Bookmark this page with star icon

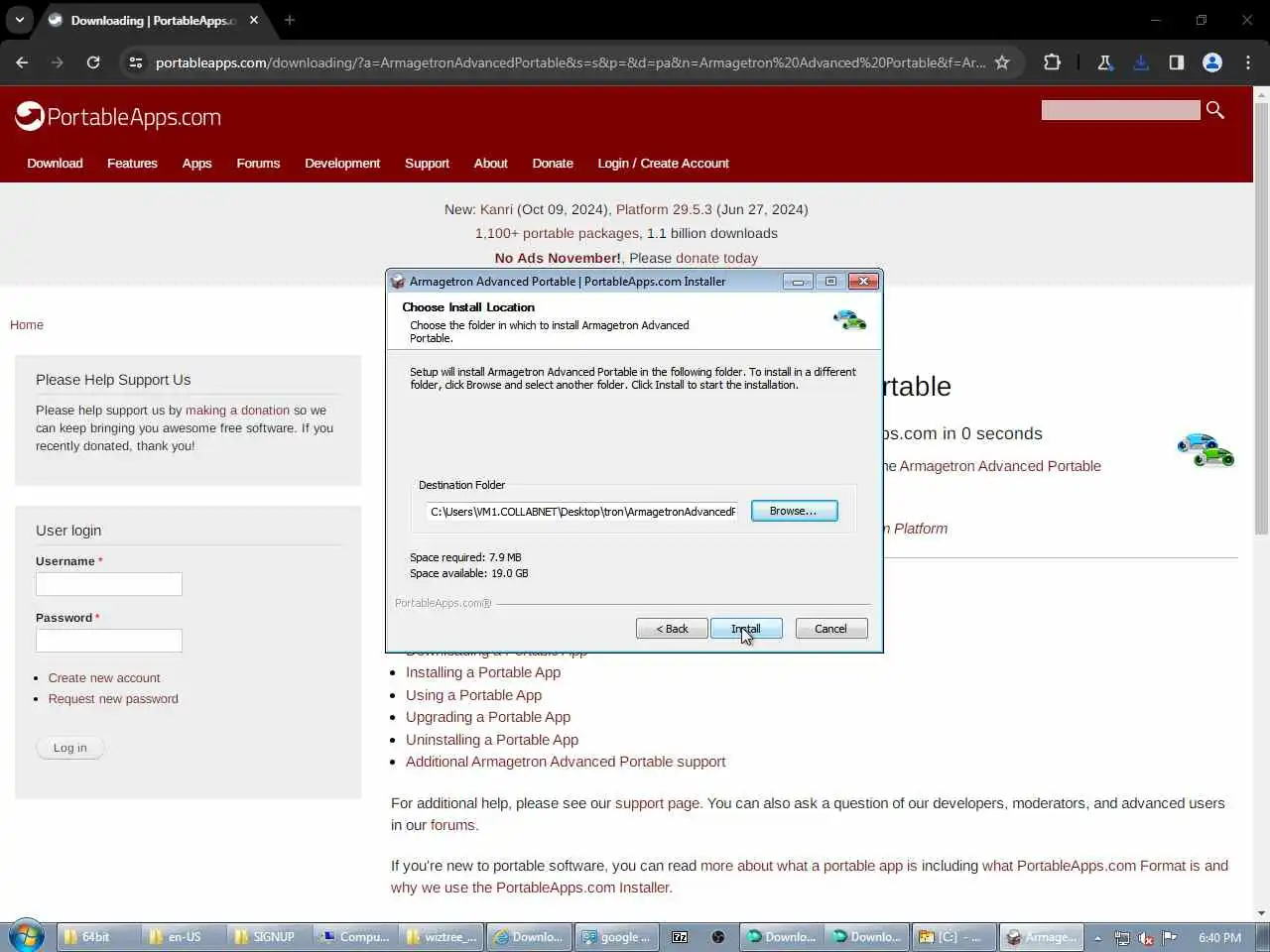pos(1002,62)
